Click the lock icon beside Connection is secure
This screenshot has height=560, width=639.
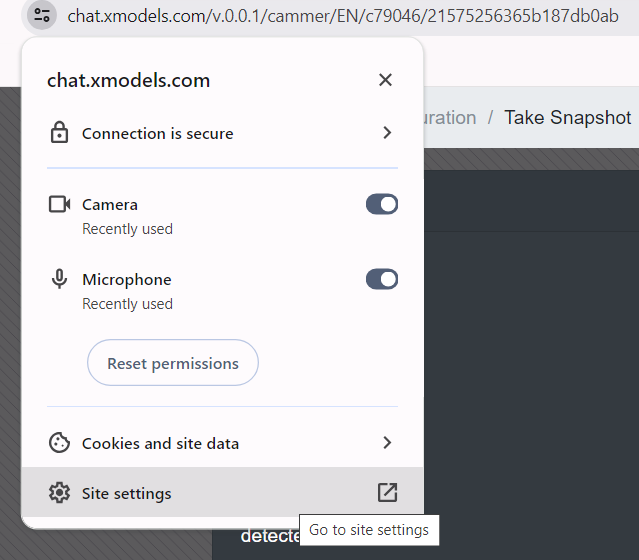point(59,132)
